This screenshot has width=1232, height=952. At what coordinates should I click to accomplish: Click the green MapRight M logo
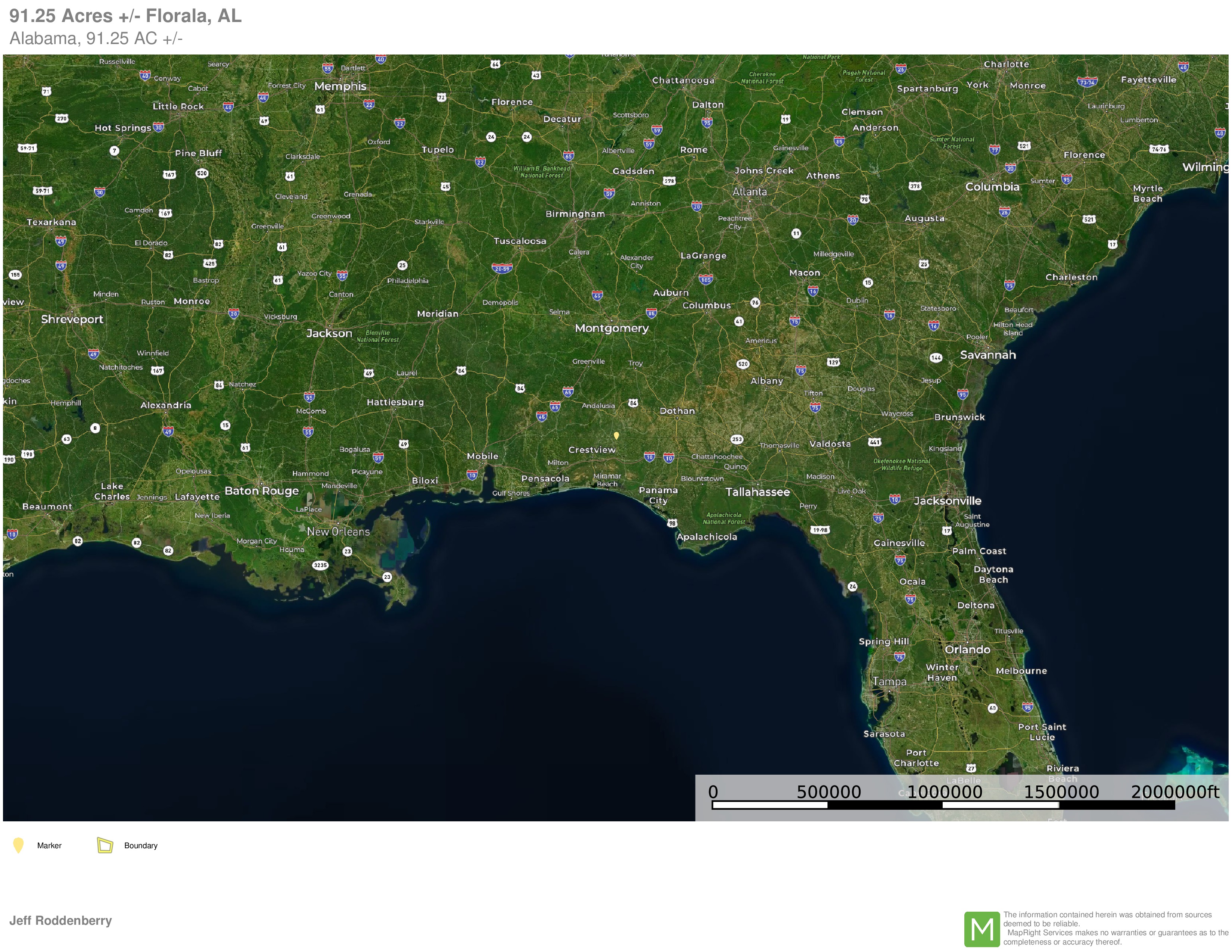coord(981,929)
